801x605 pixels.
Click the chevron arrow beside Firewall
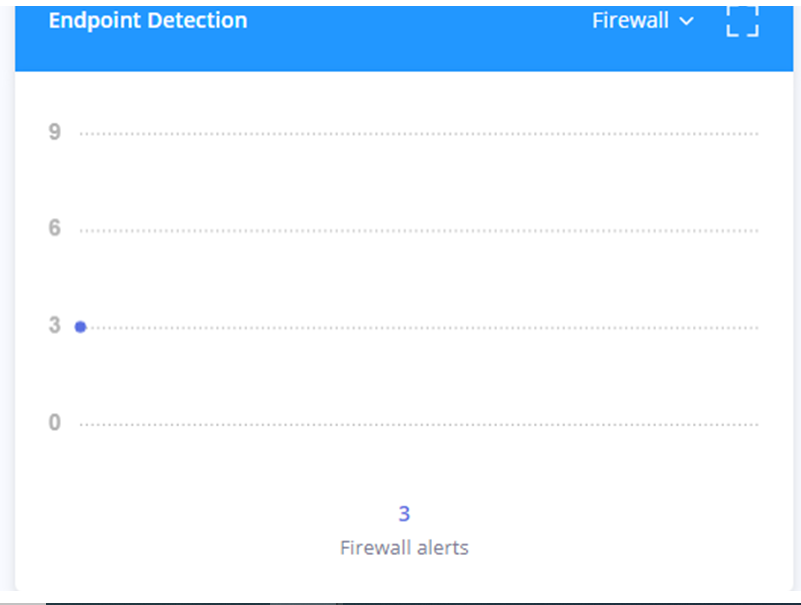[686, 21]
